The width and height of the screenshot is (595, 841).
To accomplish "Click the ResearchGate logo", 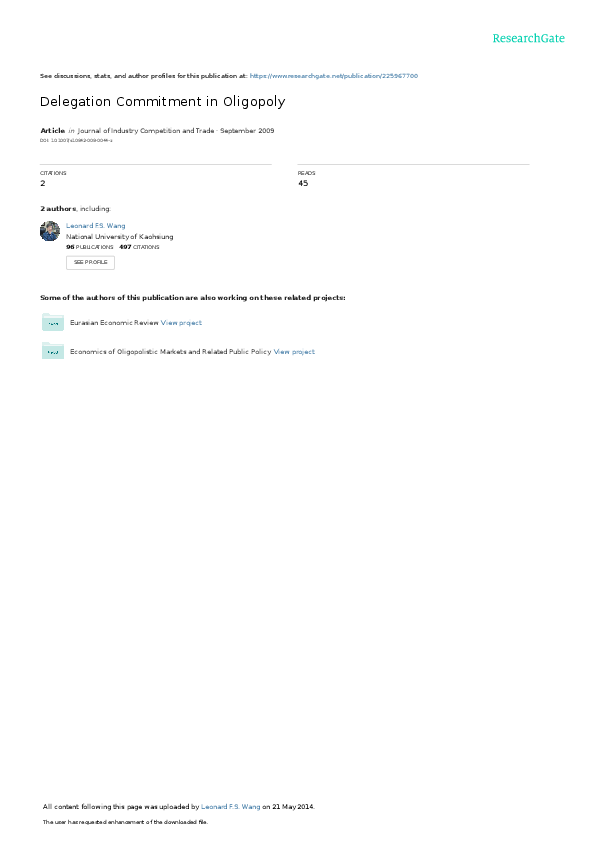I will click(528, 38).
